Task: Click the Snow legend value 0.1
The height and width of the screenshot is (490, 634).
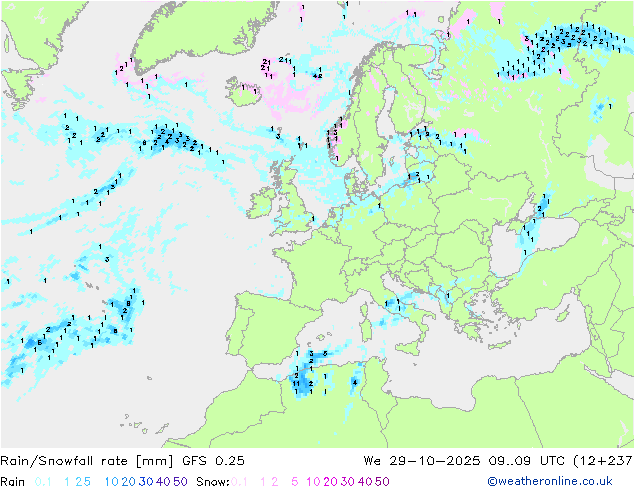Action: pos(239,482)
